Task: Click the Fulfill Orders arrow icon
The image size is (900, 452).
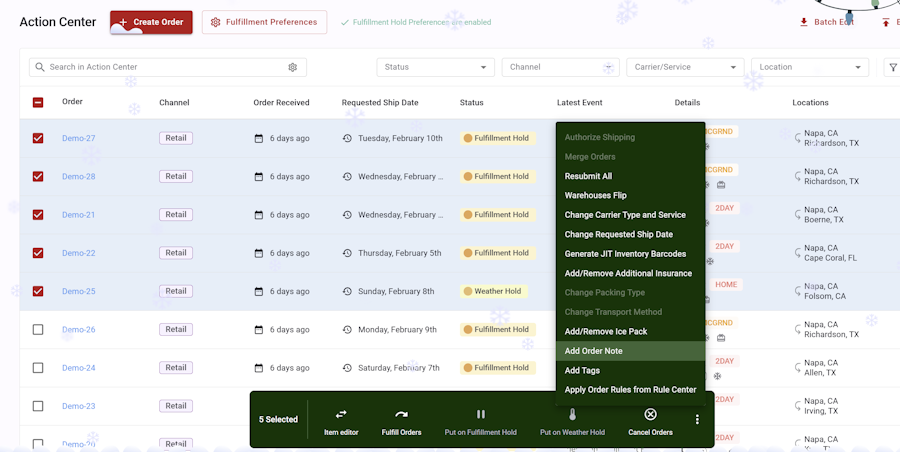Action: [x=401, y=414]
